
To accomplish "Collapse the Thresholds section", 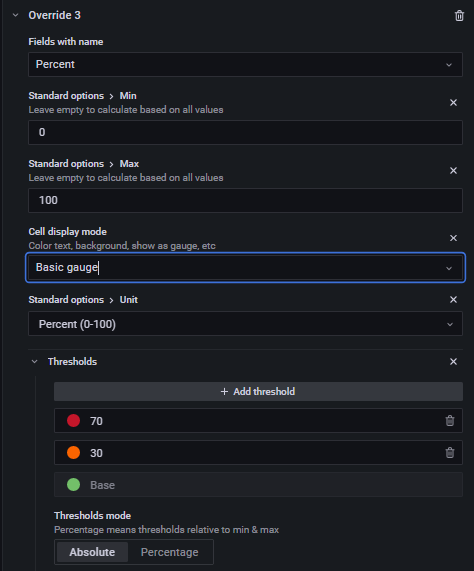I will 35,362.
